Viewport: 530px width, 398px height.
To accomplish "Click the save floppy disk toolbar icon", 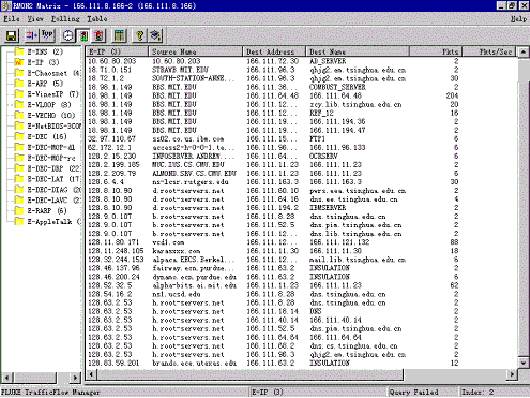I will [x=11, y=36].
